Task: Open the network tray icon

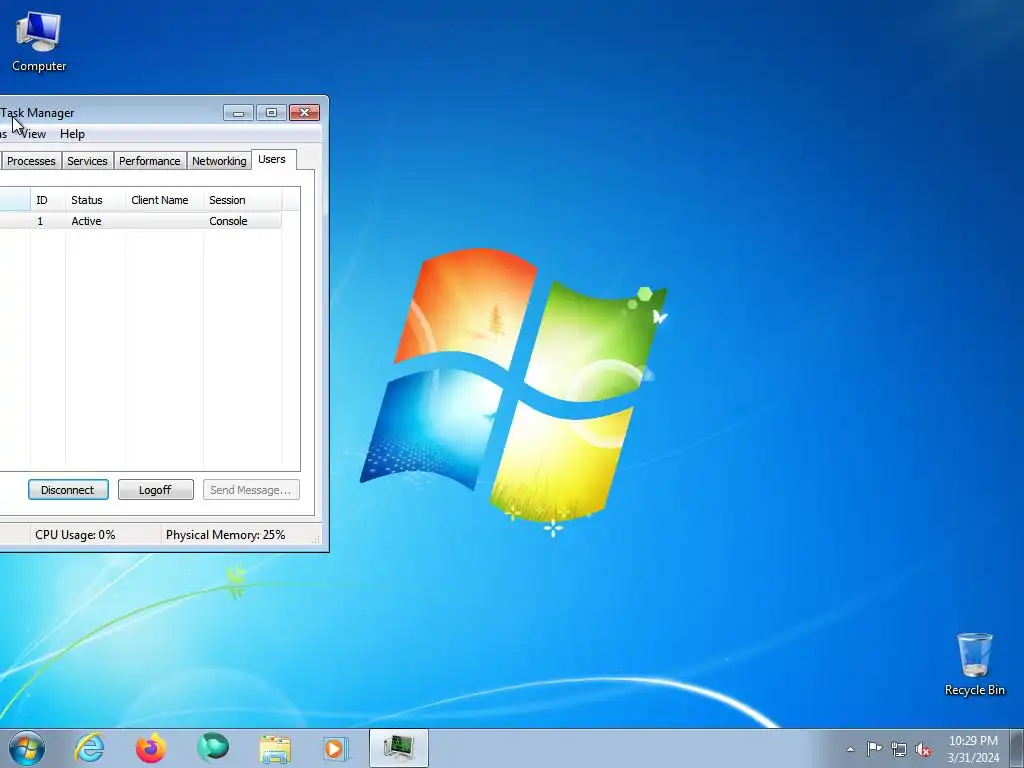Action: click(x=899, y=749)
